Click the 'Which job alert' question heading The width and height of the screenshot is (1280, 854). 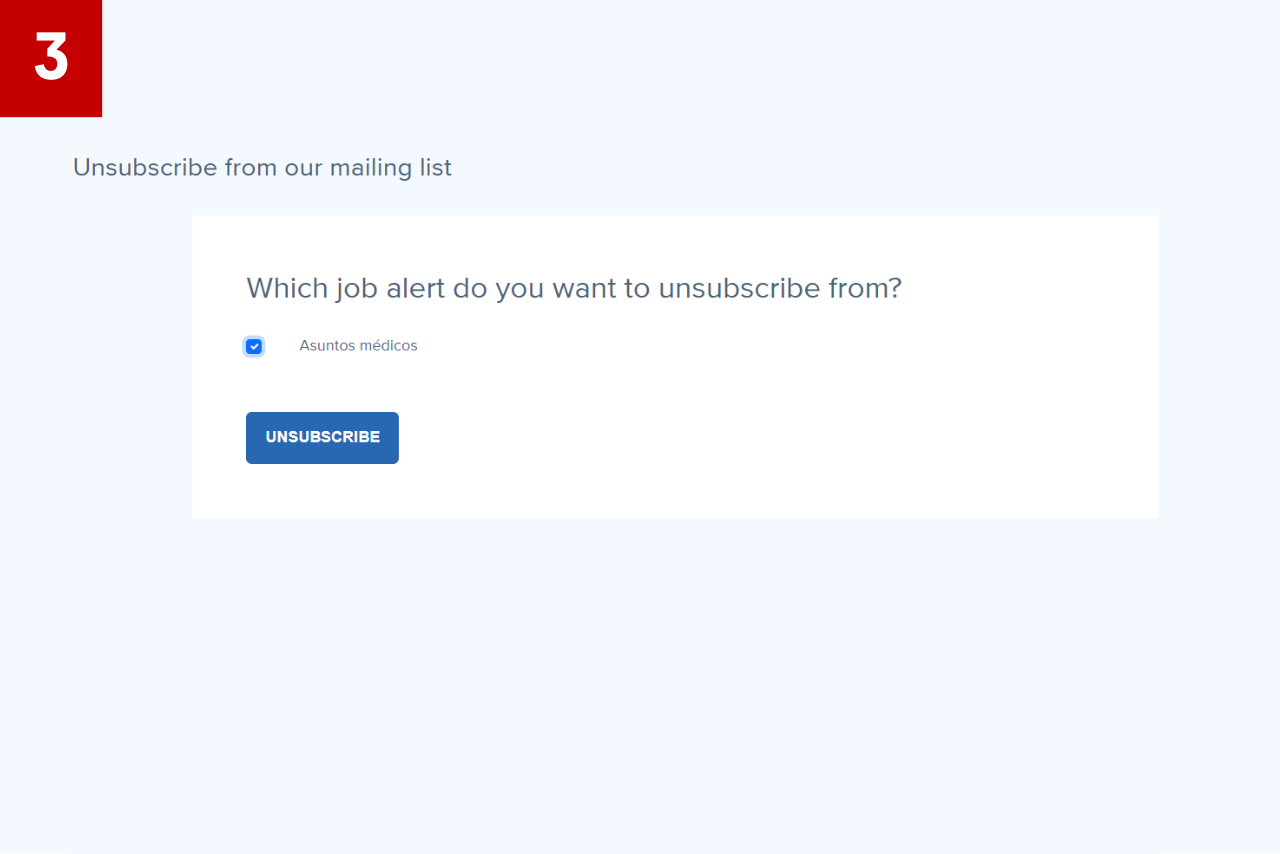(574, 288)
